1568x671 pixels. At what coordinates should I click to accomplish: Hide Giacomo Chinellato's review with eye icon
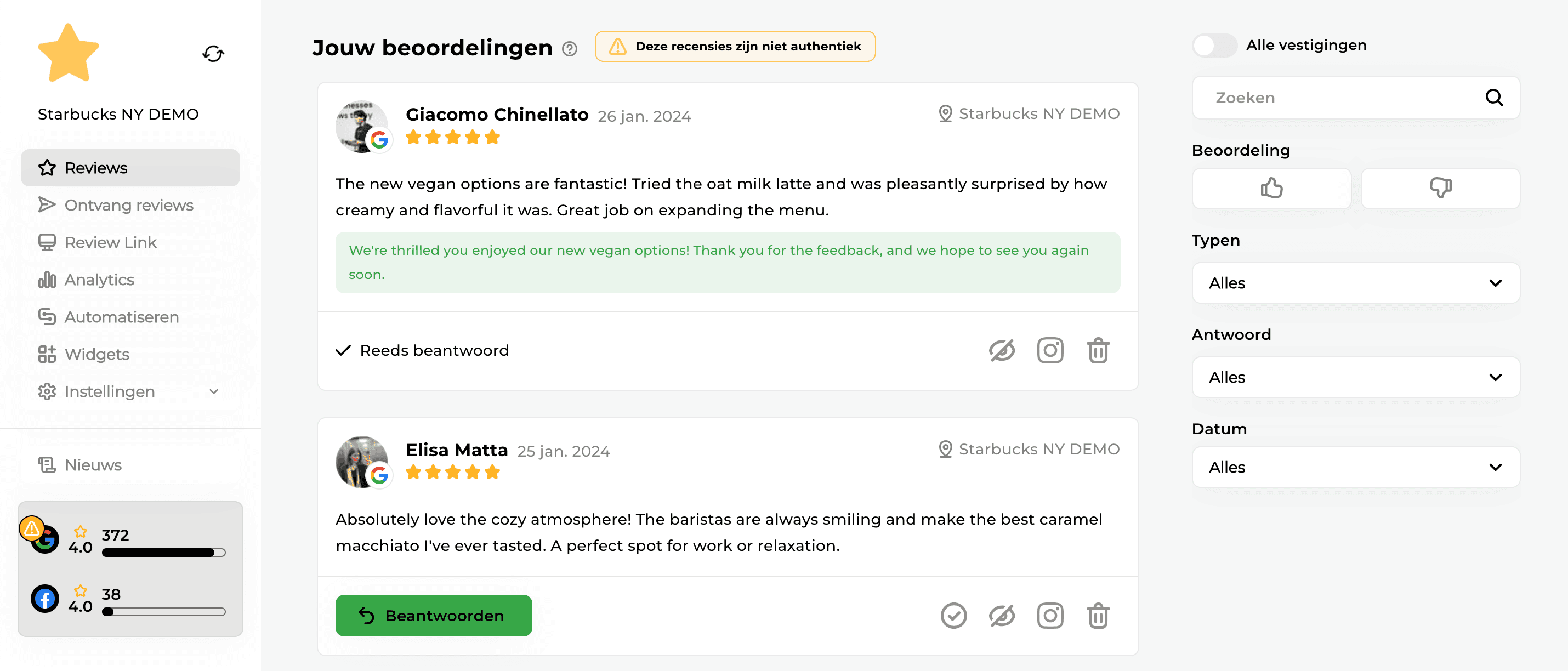pos(1001,350)
